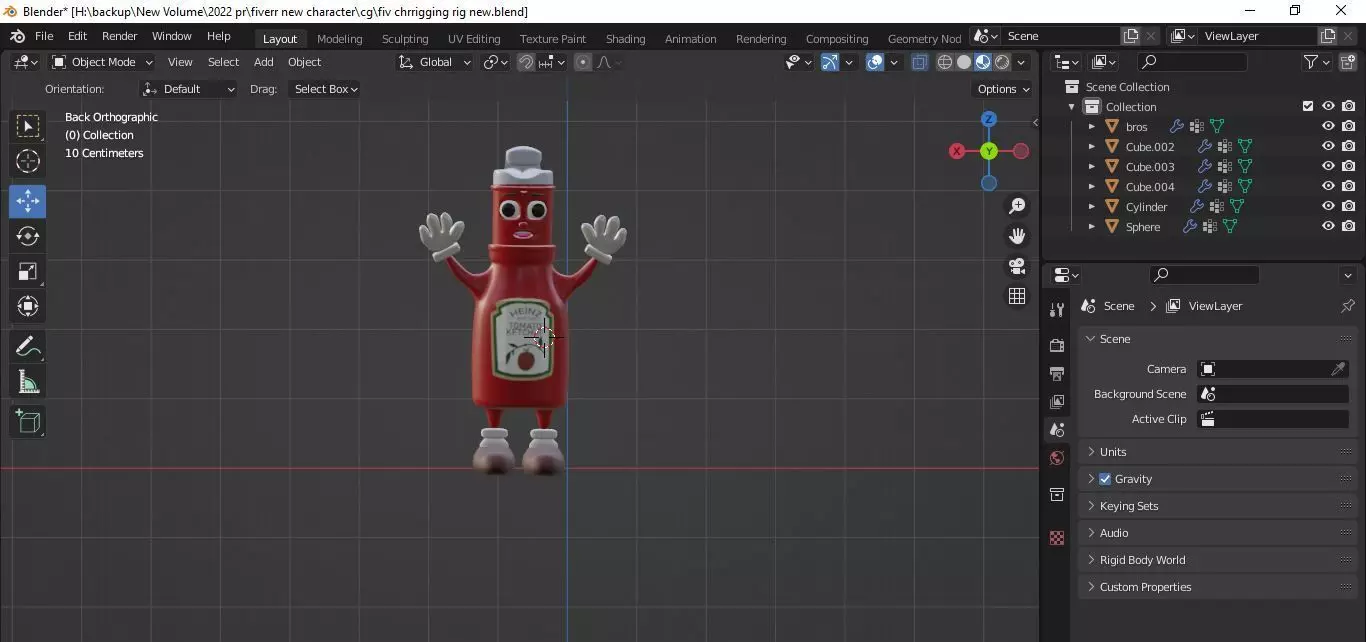This screenshot has width=1366, height=642.
Task: Click the blue Z axis gizmo
Action: pyautogui.click(x=989, y=119)
